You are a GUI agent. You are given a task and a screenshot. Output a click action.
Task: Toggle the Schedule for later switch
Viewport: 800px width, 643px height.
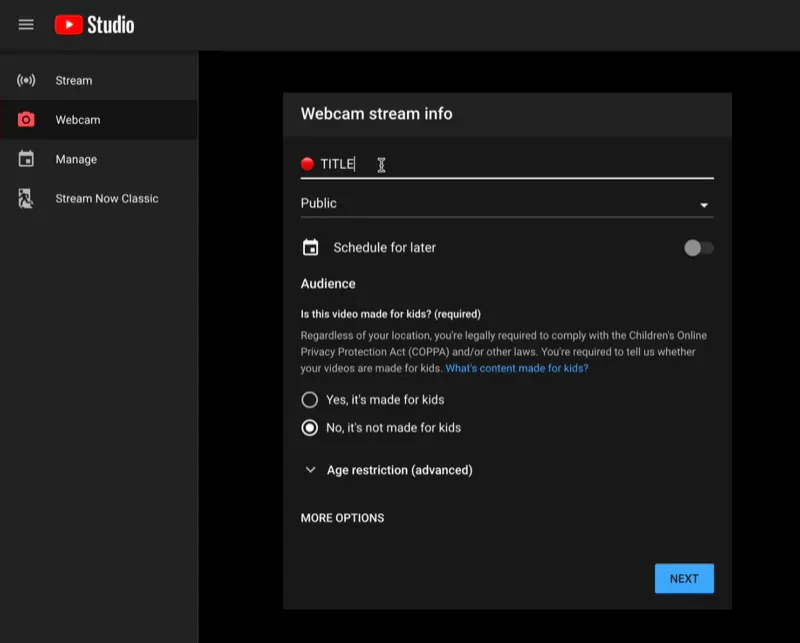click(x=699, y=248)
